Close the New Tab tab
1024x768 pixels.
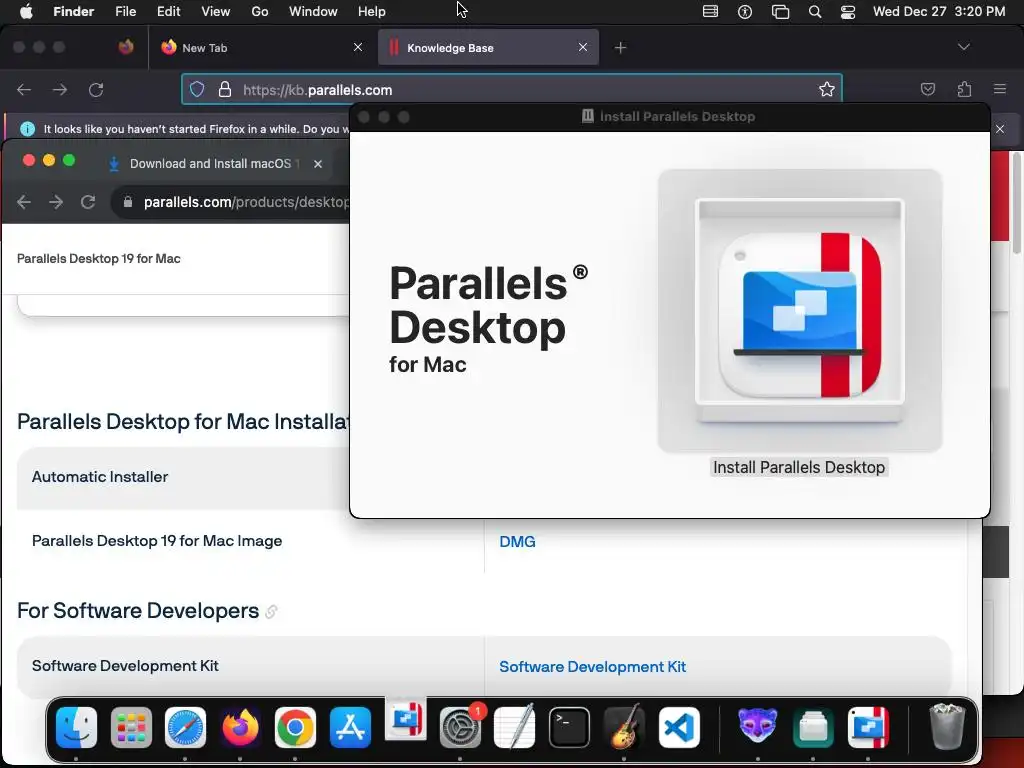pos(357,47)
